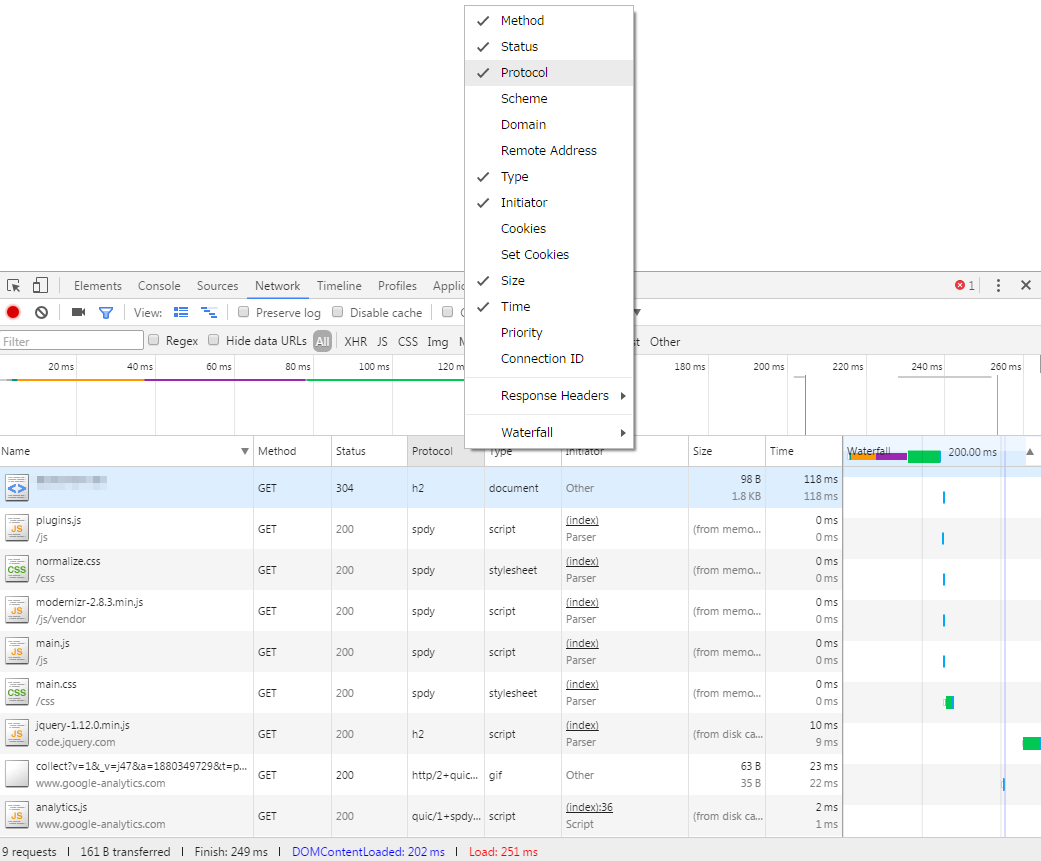The height and width of the screenshot is (861, 1041).
Task: Uncheck Size column in context menu
Action: (549, 280)
